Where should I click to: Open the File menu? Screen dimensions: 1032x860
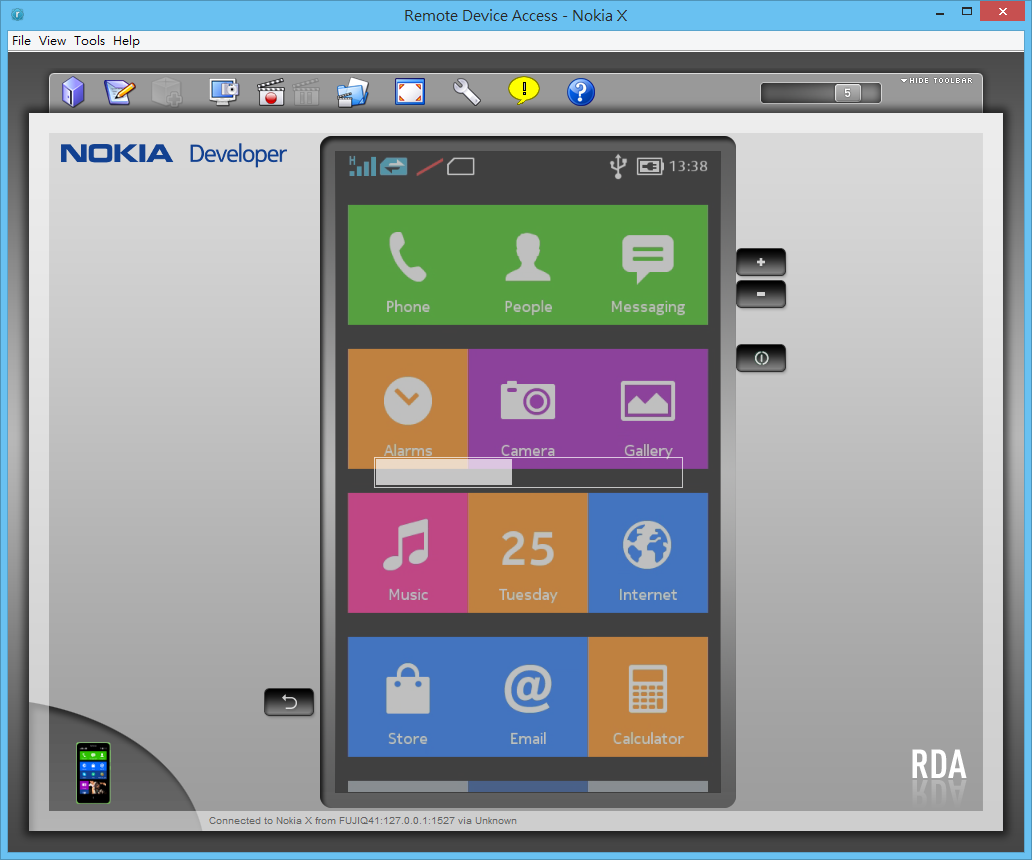(21, 41)
